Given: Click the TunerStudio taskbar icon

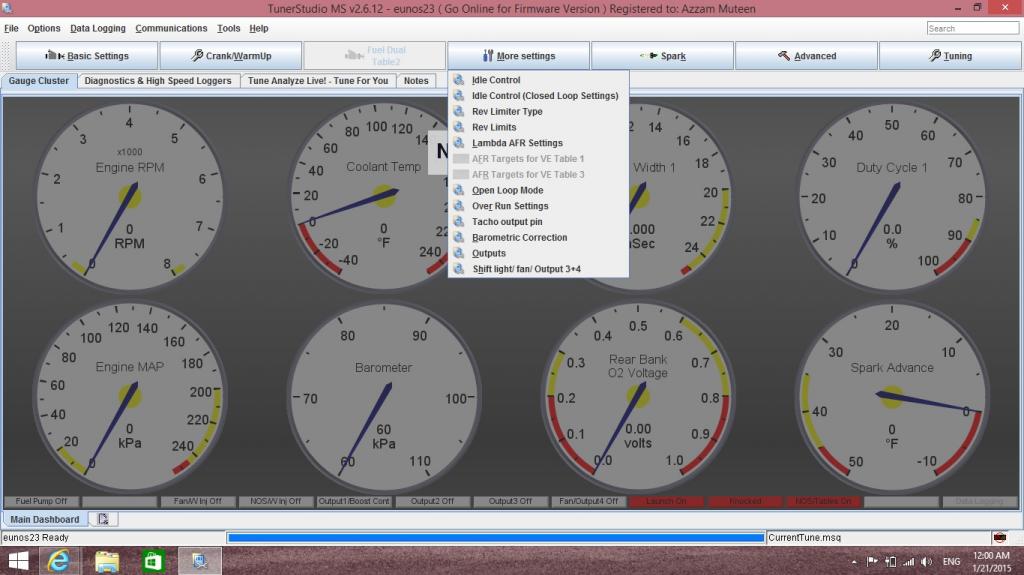Looking at the screenshot, I should pyautogui.click(x=200, y=561).
